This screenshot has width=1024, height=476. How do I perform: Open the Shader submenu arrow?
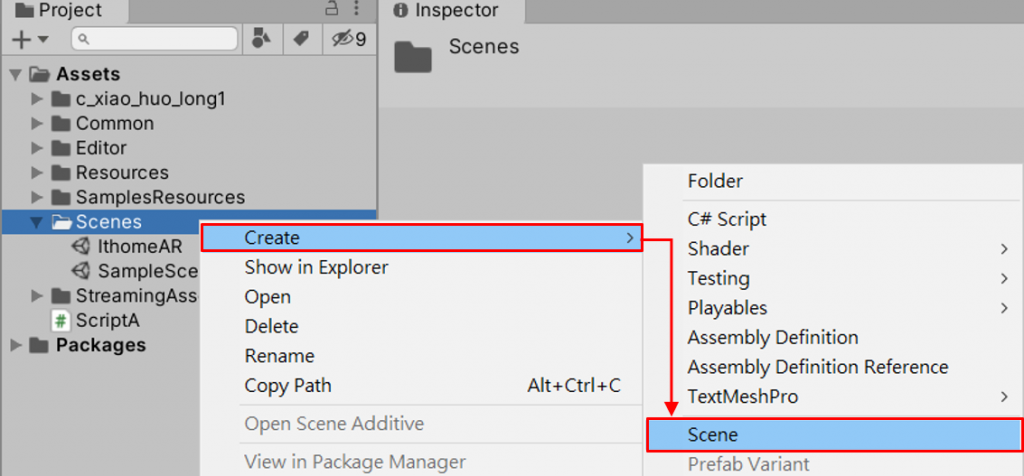pyautogui.click(x=1003, y=248)
